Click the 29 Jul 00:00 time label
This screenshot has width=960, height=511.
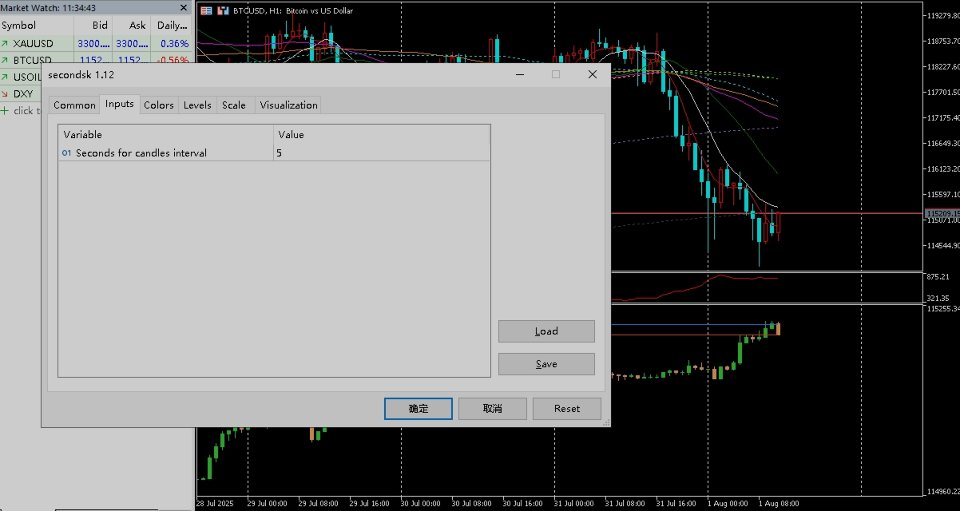point(267,504)
